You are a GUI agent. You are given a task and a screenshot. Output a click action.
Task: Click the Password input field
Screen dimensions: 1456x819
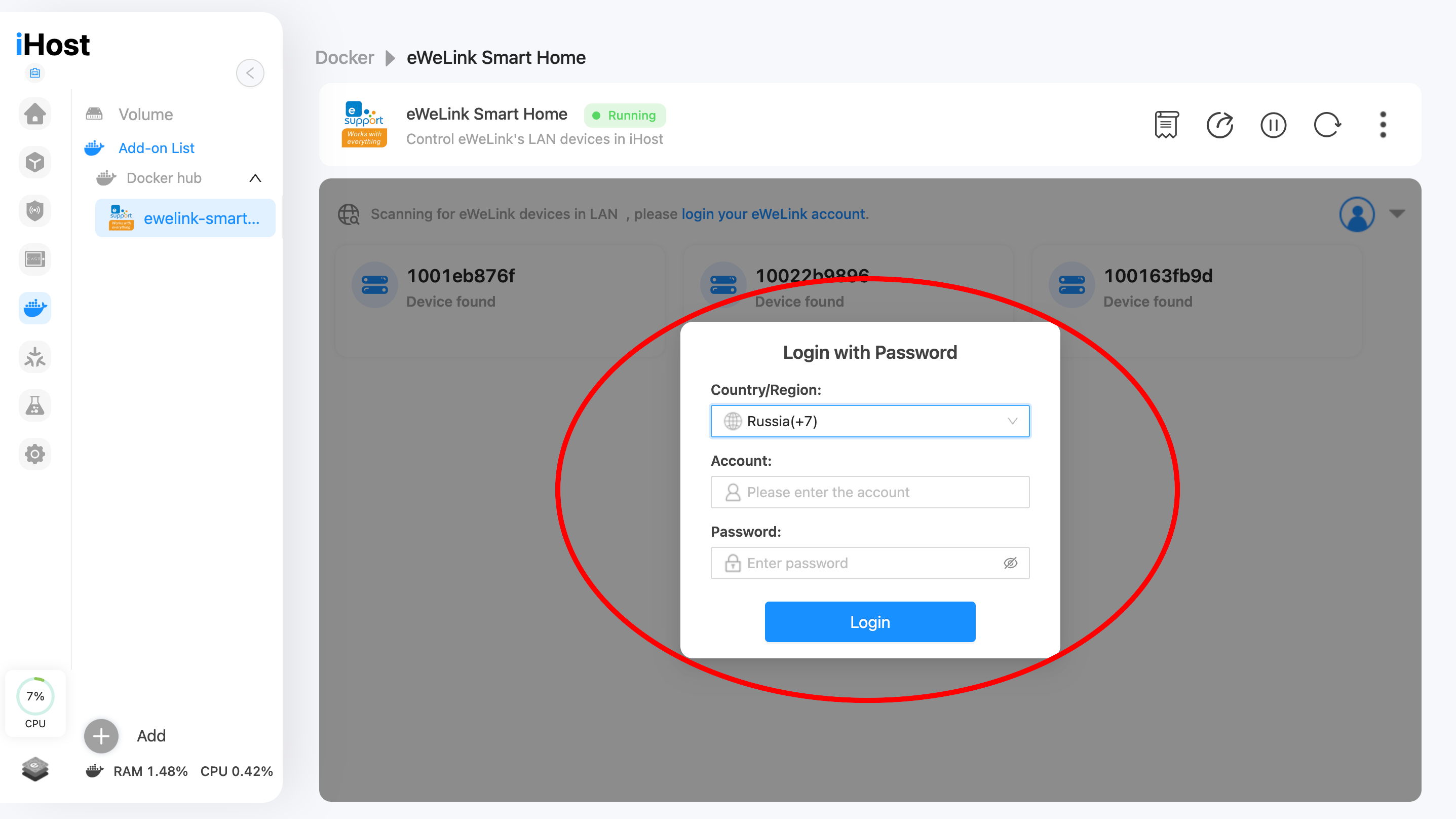(870, 563)
